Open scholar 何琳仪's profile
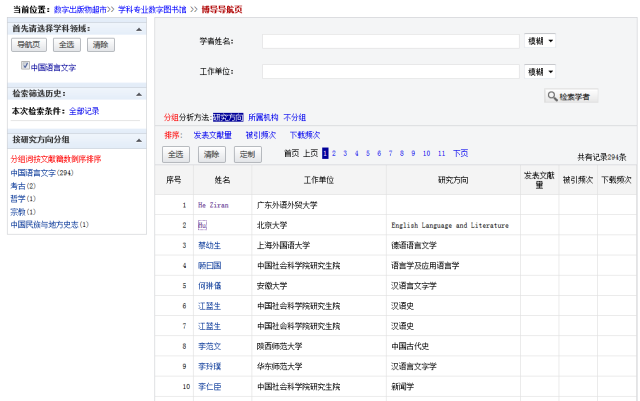Image resolution: width=640 pixels, height=401 pixels. [209, 286]
